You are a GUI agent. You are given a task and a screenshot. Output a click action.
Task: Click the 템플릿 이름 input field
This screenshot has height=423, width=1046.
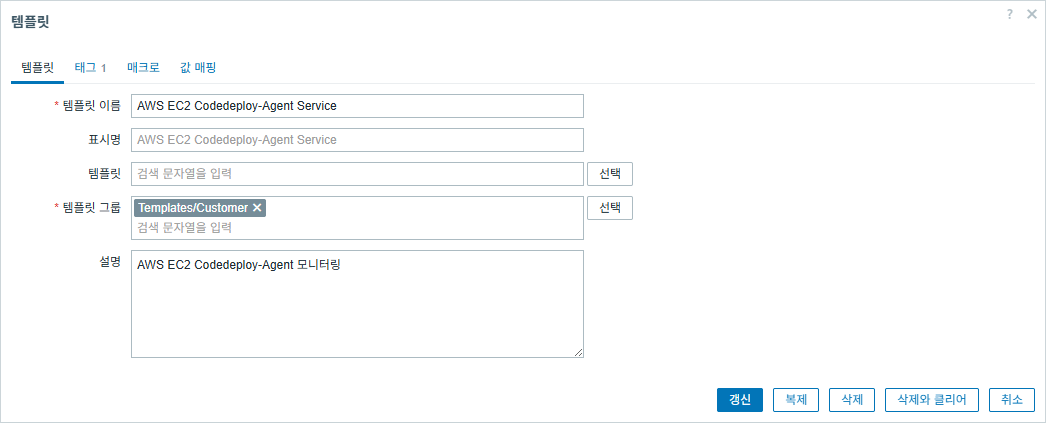[x=357, y=106]
